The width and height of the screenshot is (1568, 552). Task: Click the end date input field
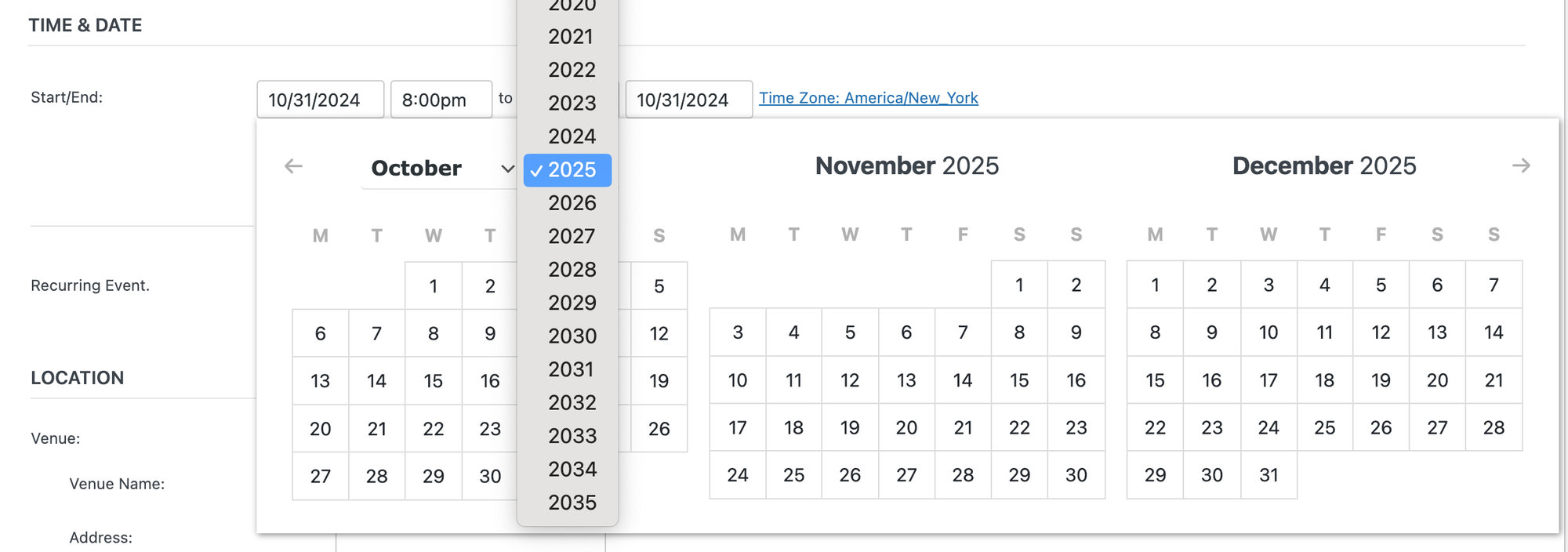[688, 100]
